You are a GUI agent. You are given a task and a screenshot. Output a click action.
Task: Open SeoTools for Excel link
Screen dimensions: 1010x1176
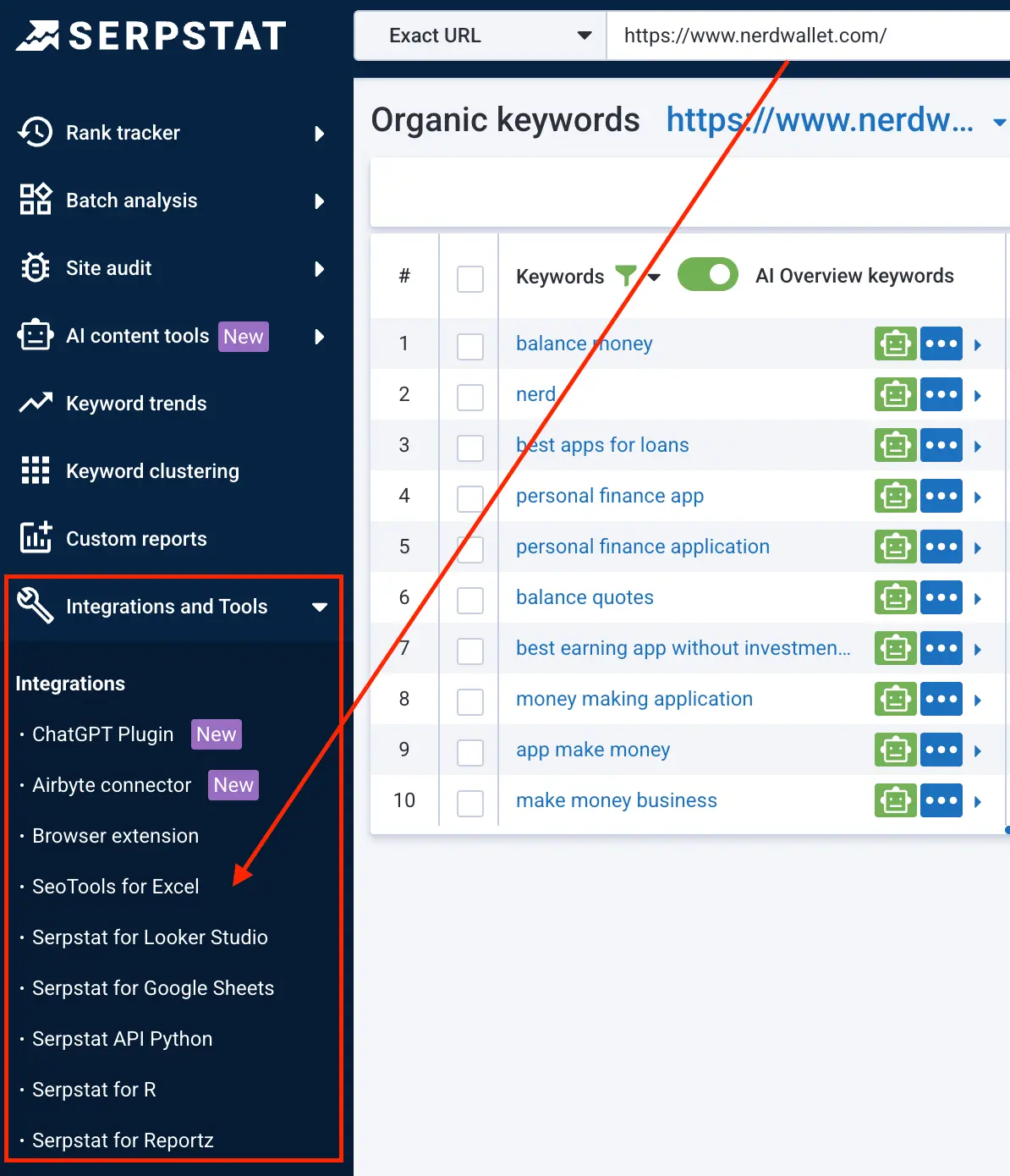(115, 887)
